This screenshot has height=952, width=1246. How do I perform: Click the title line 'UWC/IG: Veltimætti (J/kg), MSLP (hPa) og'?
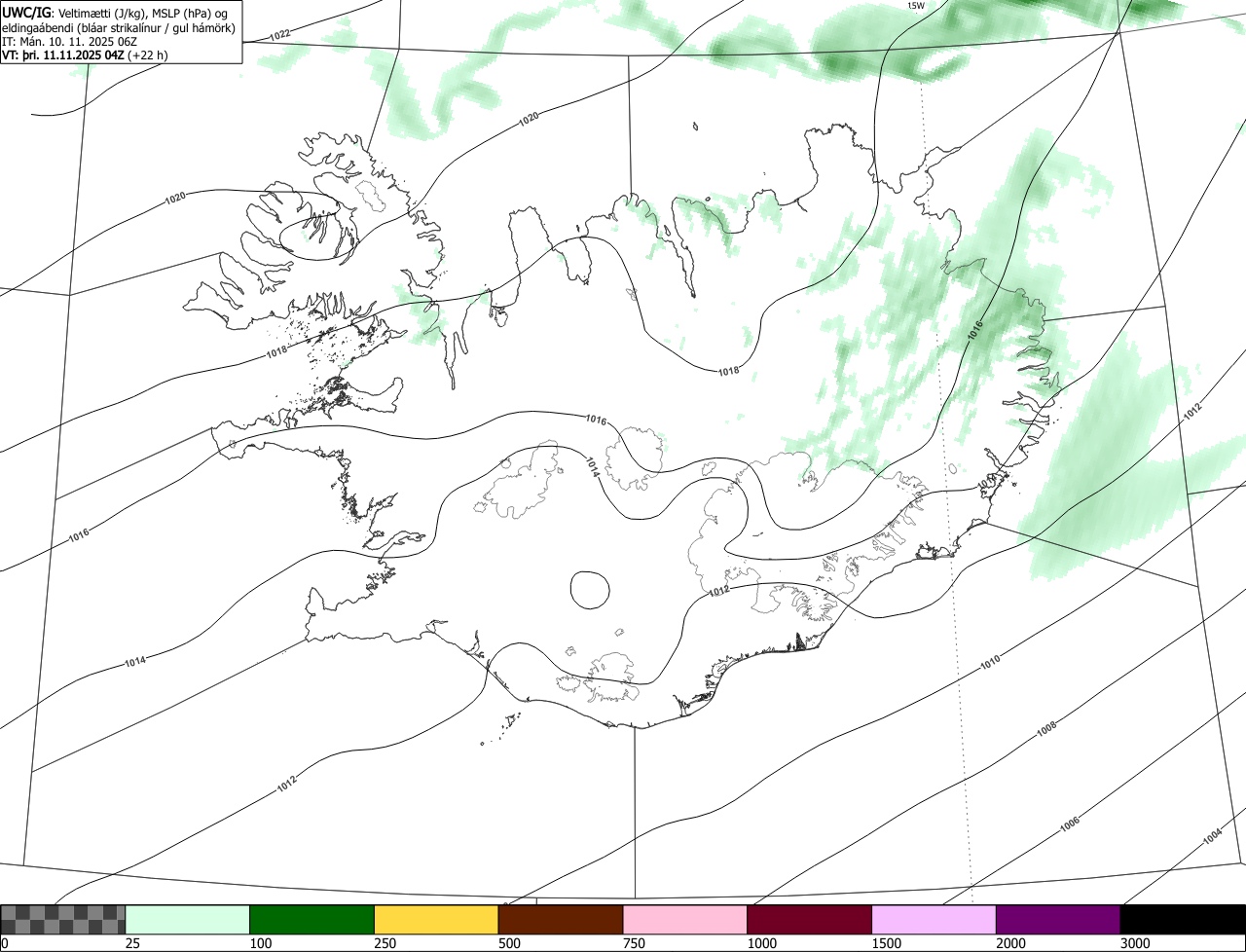click(115, 13)
